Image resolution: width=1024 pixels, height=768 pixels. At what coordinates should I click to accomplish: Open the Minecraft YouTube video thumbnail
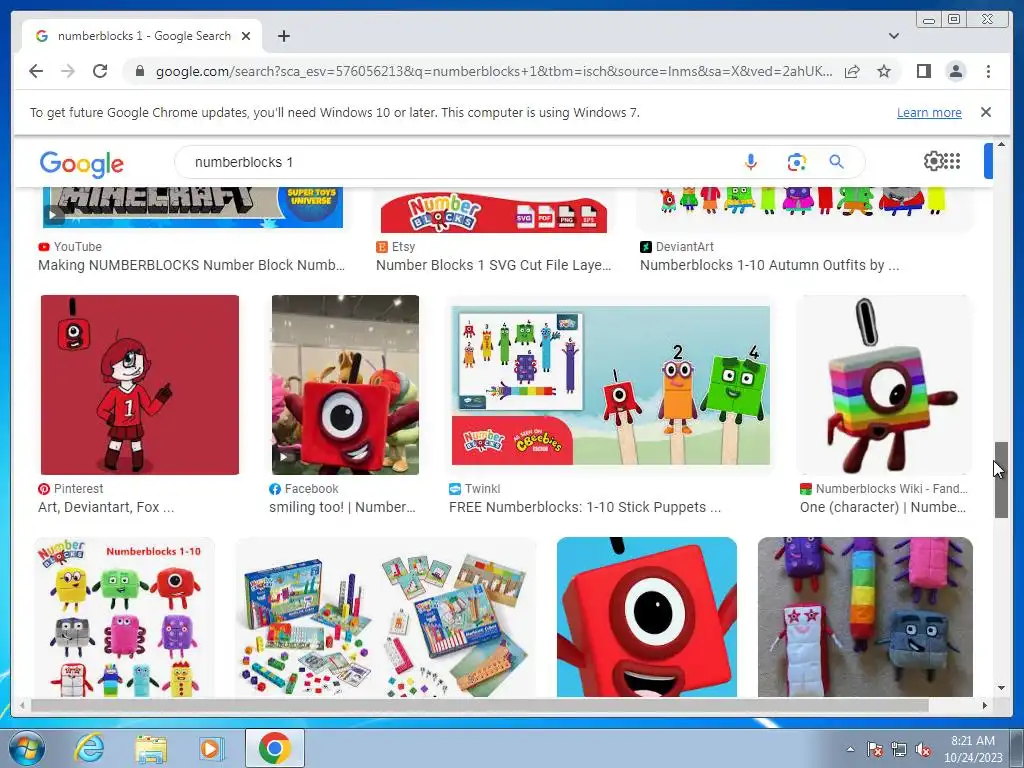(193, 207)
